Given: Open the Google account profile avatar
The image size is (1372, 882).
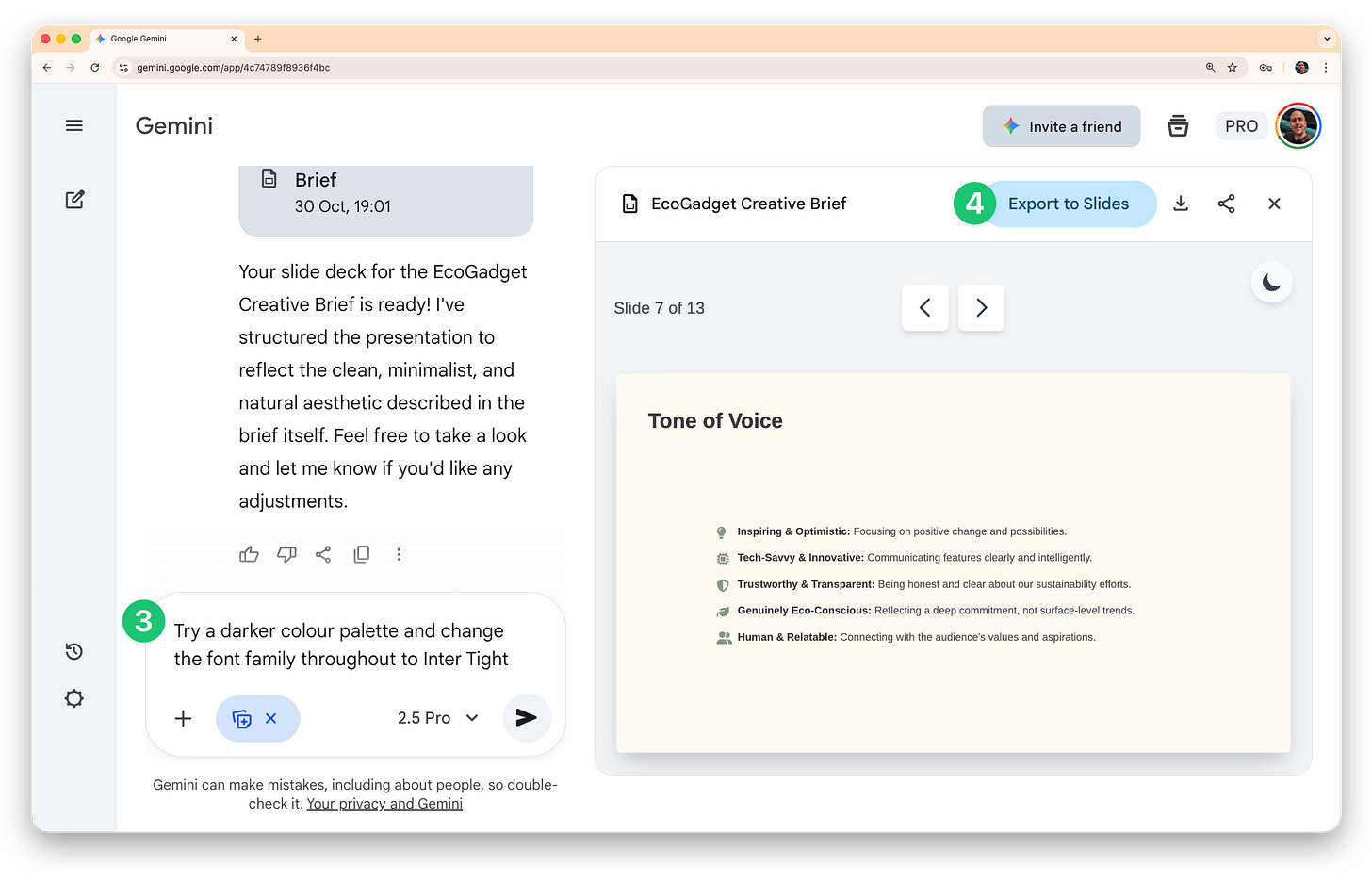Looking at the screenshot, I should point(1298,126).
